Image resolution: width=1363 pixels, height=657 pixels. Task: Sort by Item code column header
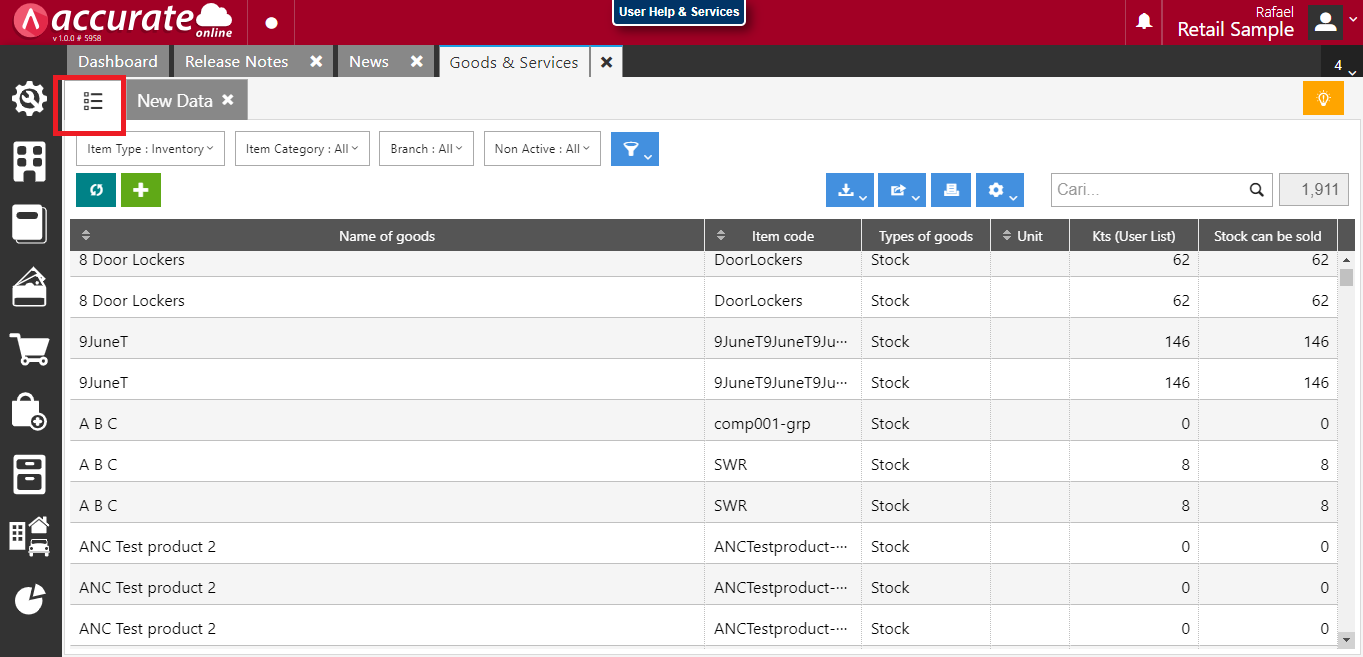coord(783,236)
